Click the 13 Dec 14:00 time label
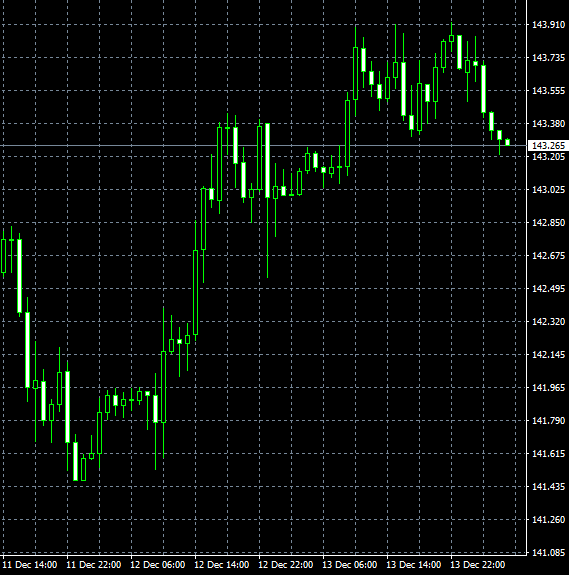Screen dimensions: 569x576 [413, 565]
